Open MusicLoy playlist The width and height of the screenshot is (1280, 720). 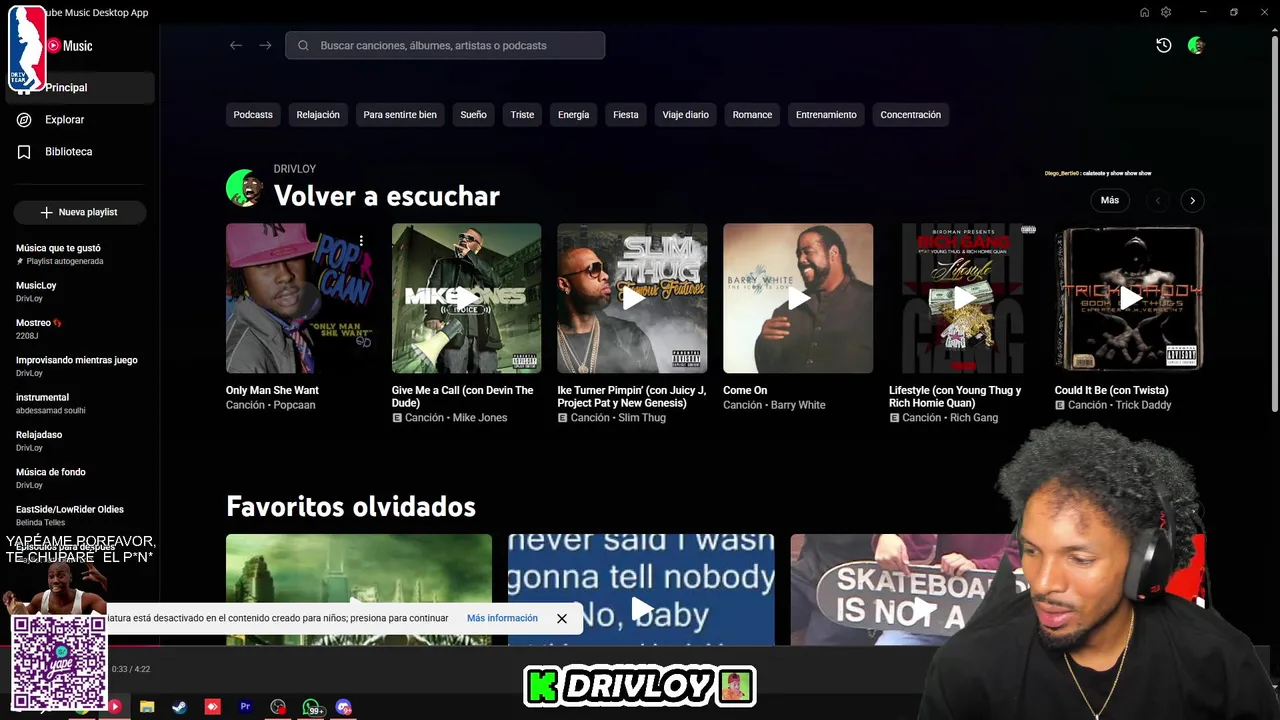(80, 291)
